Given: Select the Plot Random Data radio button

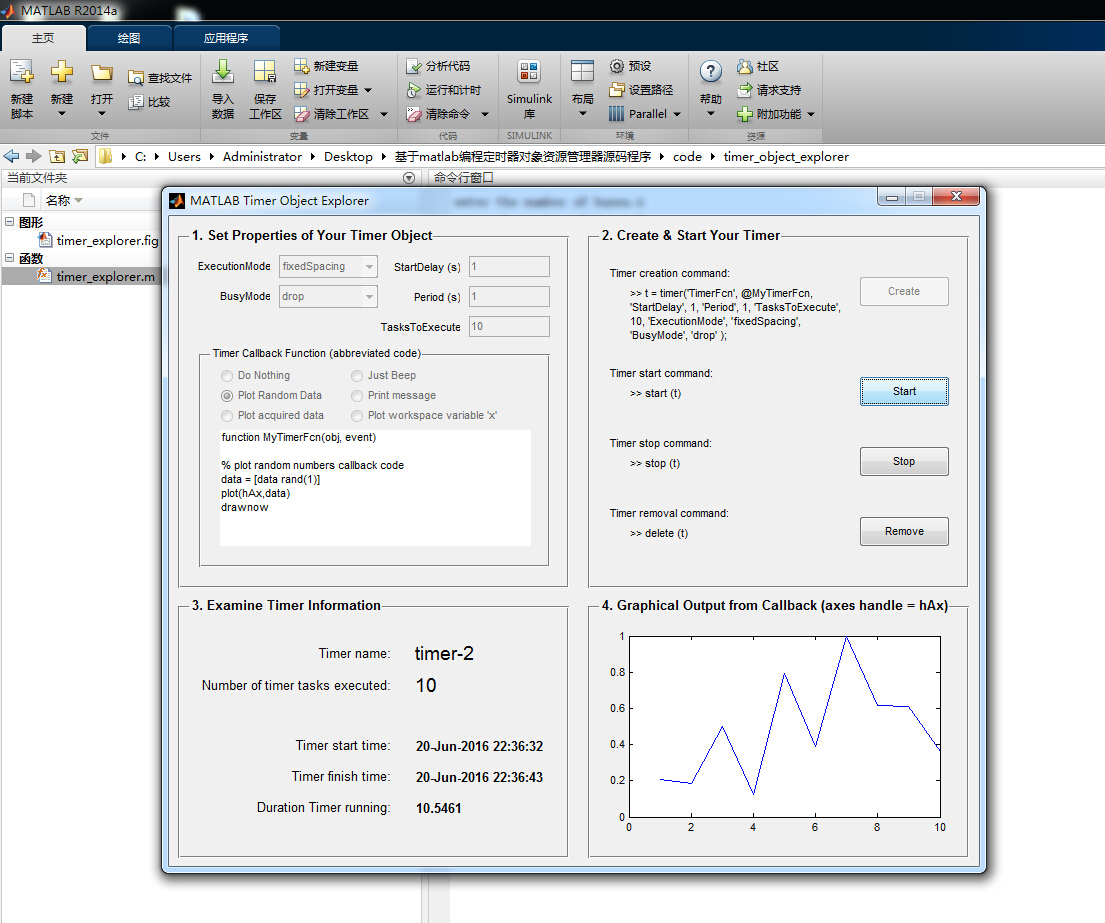Looking at the screenshot, I should click(227, 396).
